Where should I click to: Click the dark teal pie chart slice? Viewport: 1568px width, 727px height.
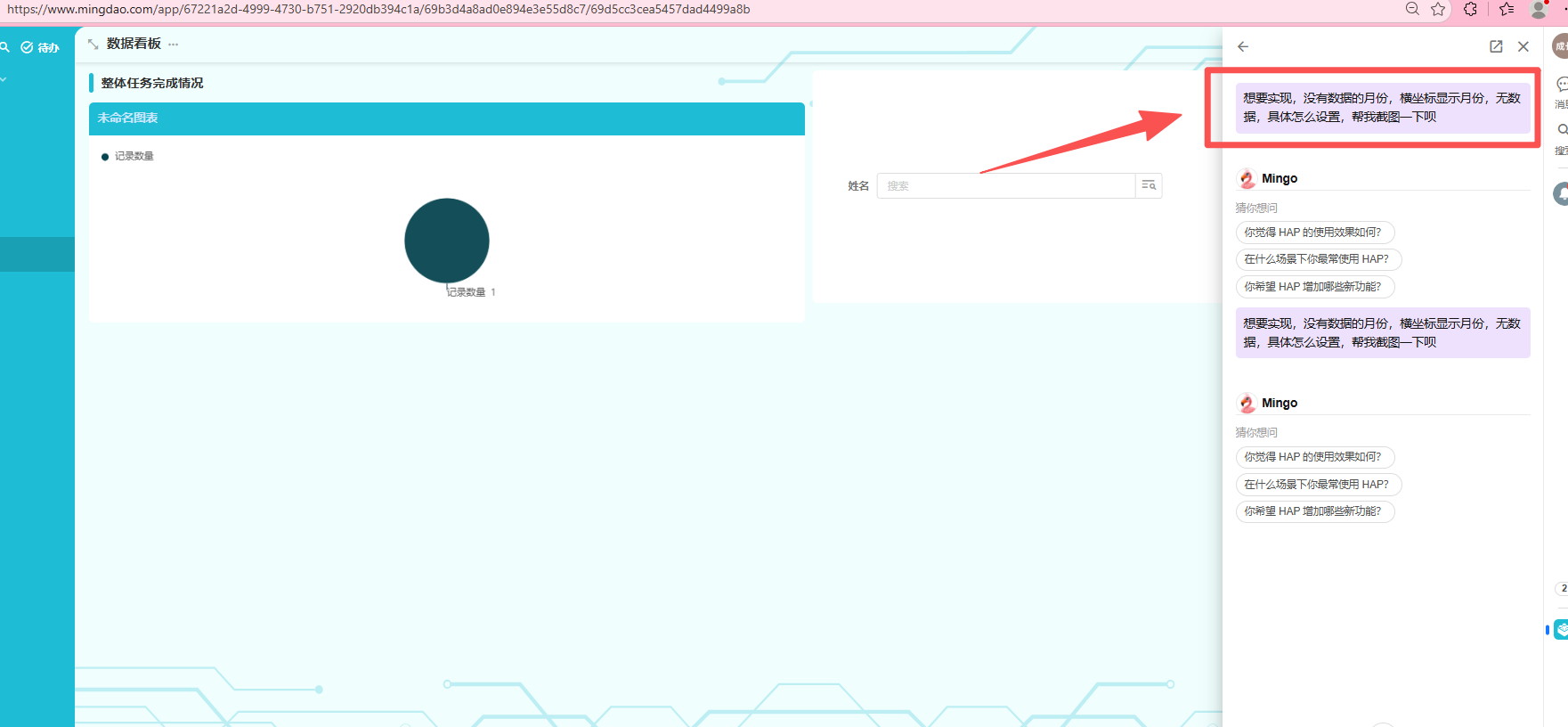(446, 241)
